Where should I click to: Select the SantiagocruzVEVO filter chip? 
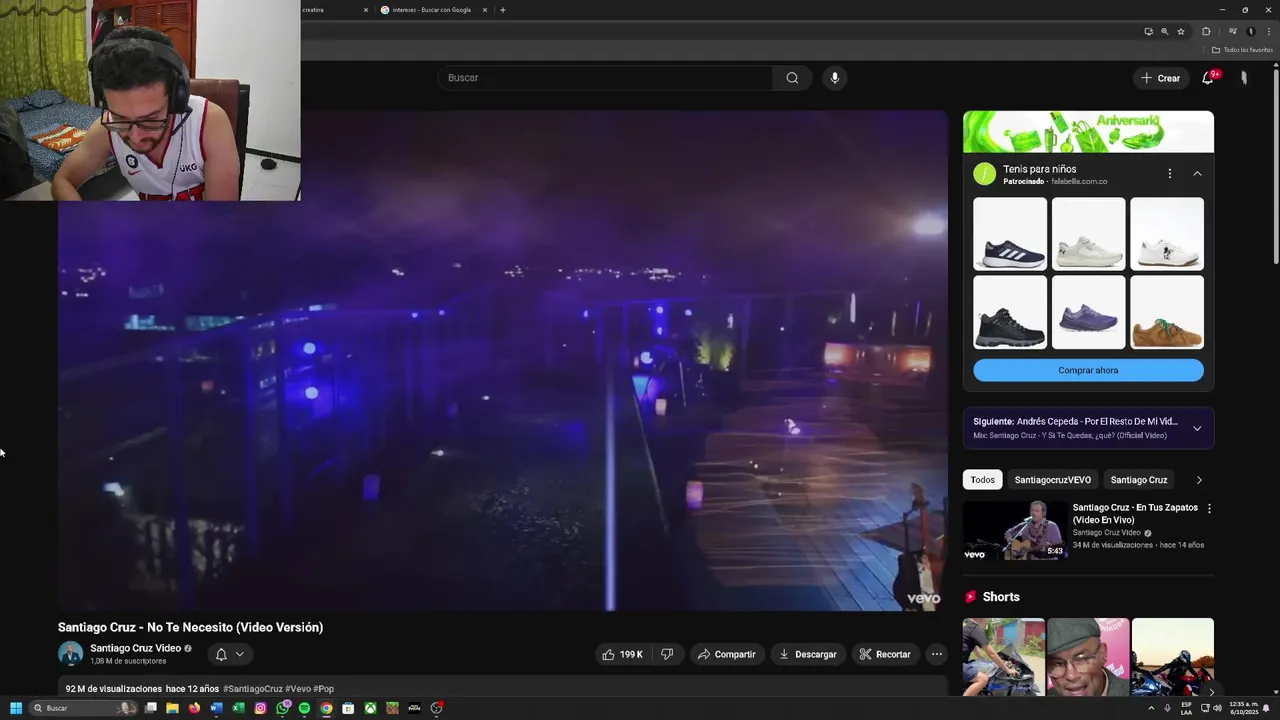pos(1052,480)
